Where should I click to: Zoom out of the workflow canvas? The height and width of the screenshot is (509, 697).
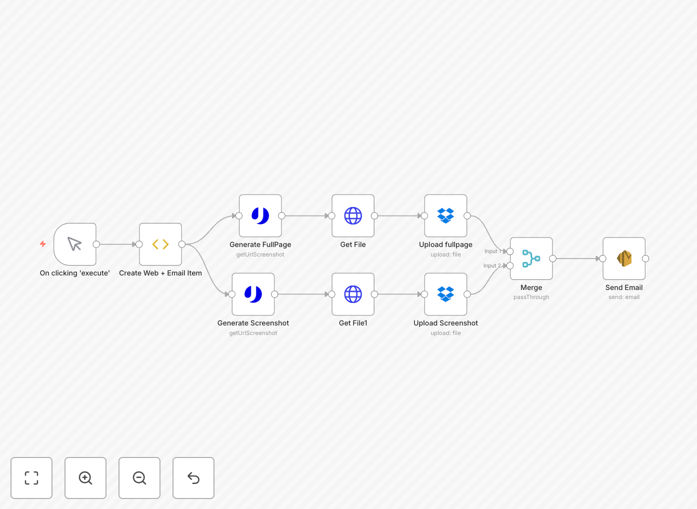click(x=139, y=478)
